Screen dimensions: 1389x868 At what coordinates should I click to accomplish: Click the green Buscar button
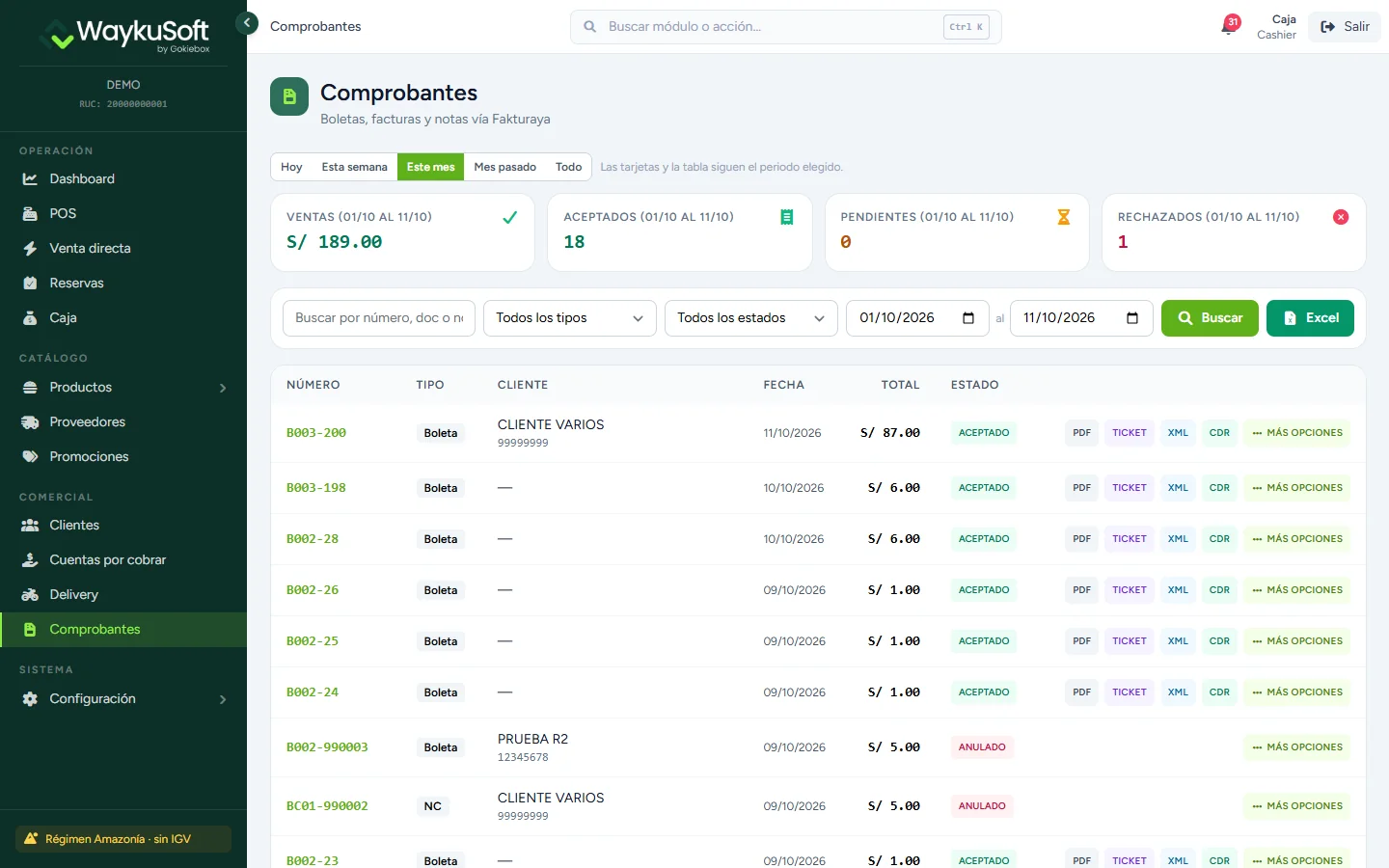[x=1210, y=318]
